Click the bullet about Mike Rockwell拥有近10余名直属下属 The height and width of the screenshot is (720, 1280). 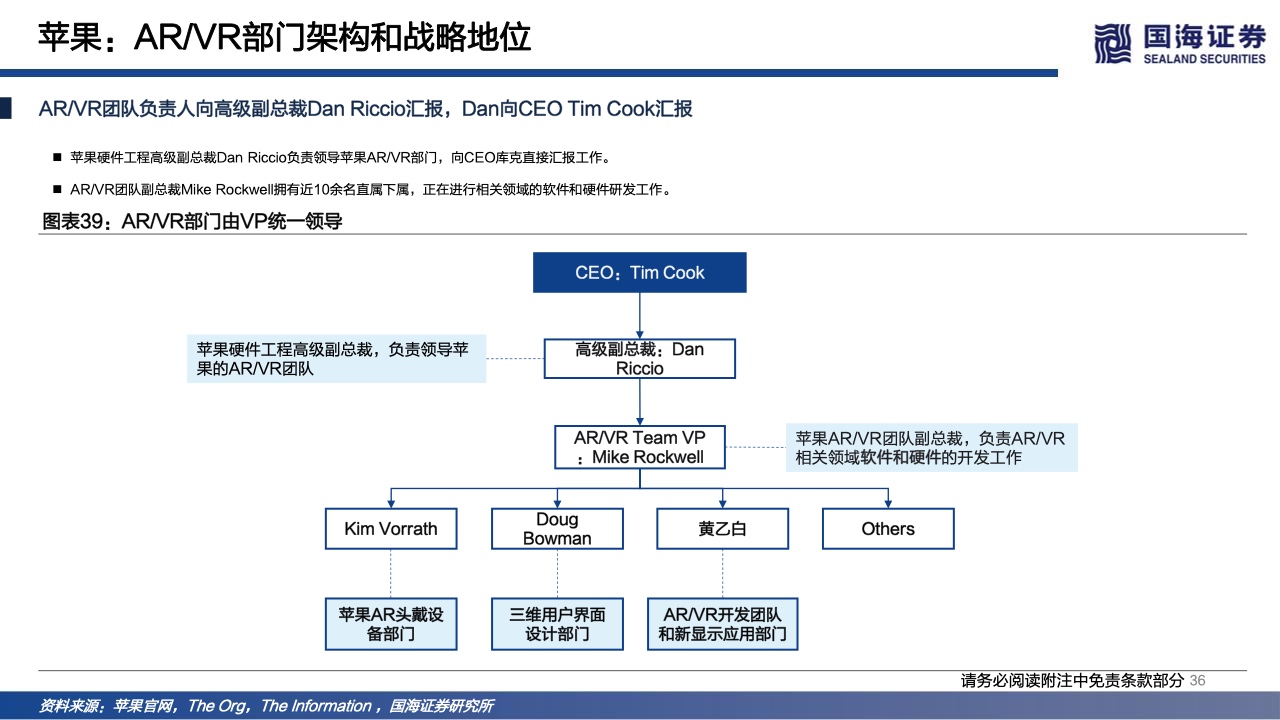coord(370,189)
